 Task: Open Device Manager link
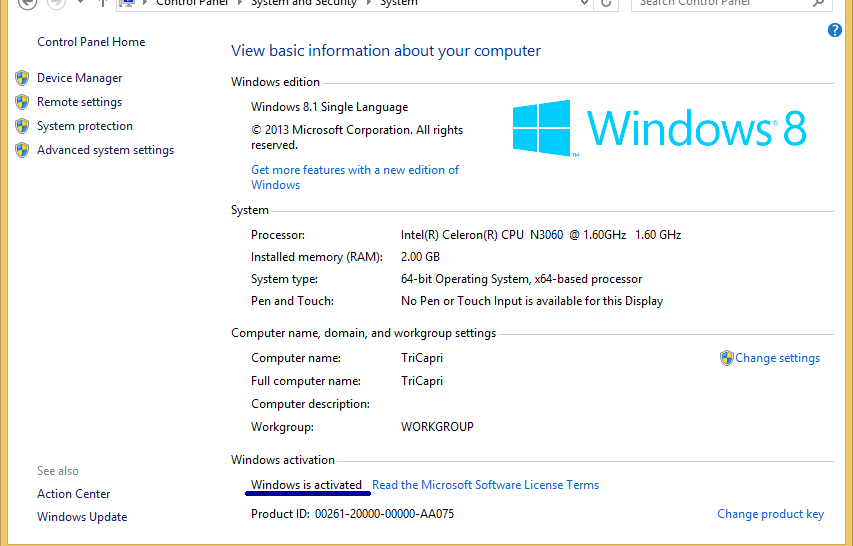coord(79,78)
